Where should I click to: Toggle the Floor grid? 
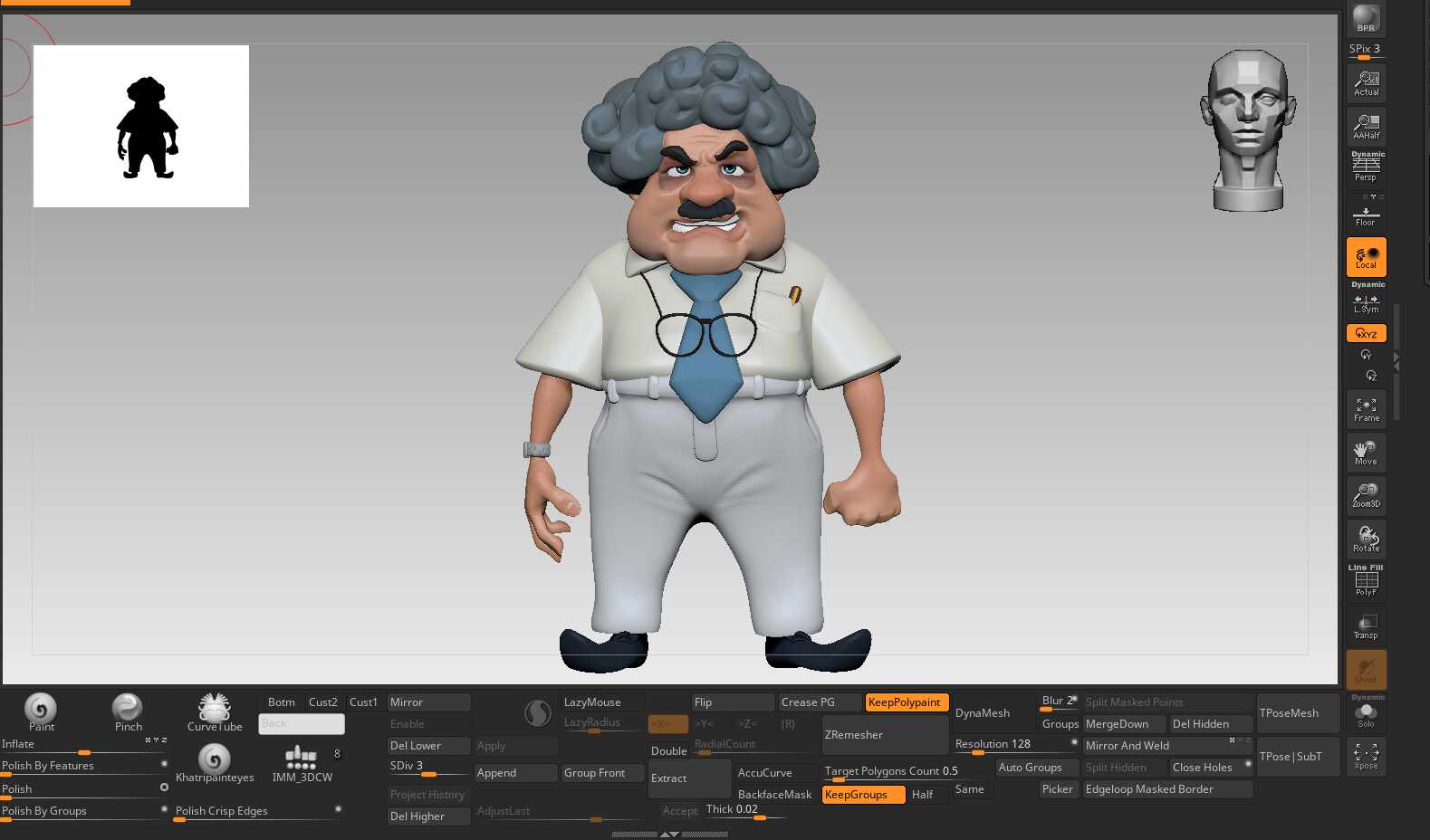tap(1366, 214)
